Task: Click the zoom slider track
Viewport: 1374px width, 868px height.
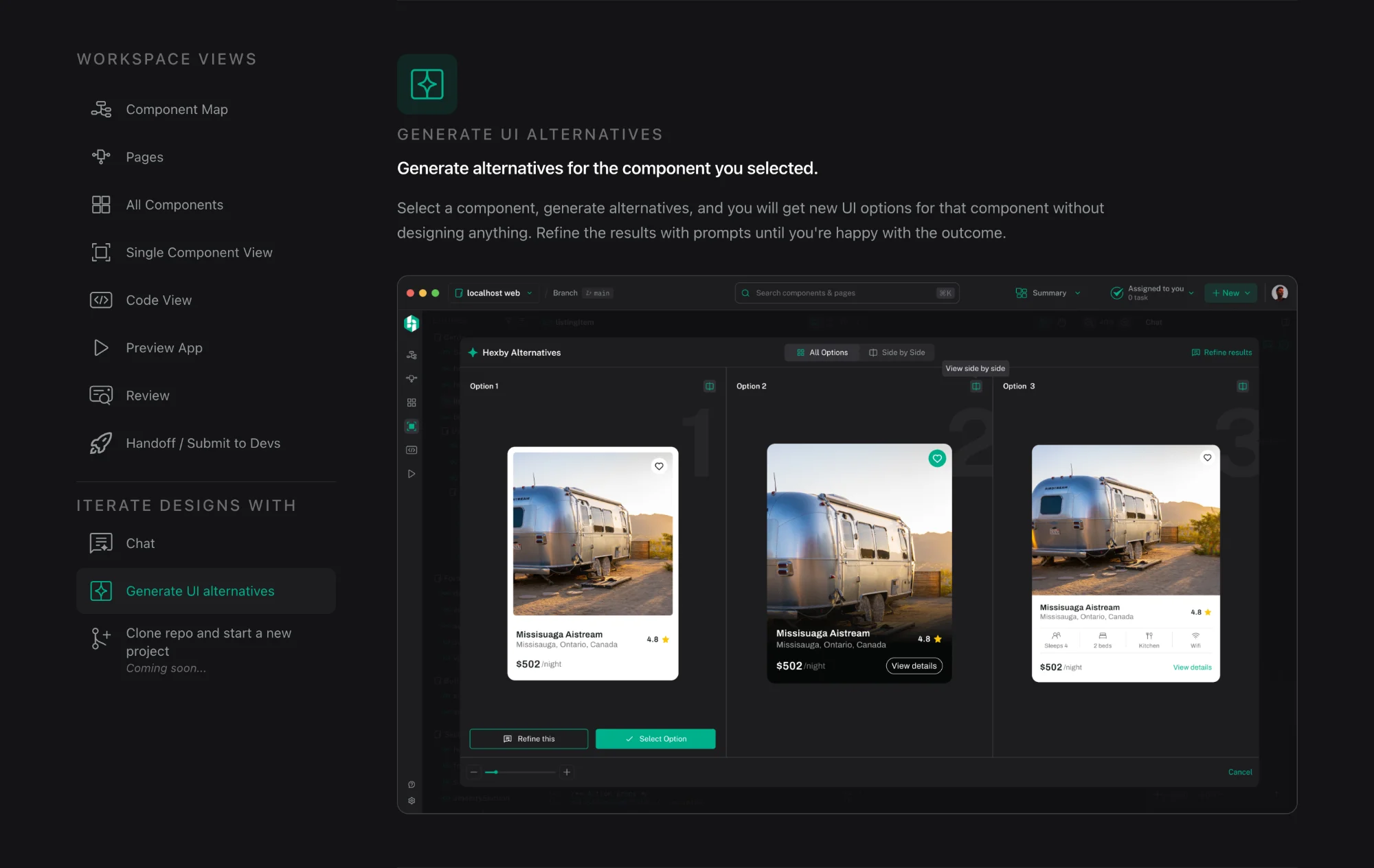Action: (520, 773)
